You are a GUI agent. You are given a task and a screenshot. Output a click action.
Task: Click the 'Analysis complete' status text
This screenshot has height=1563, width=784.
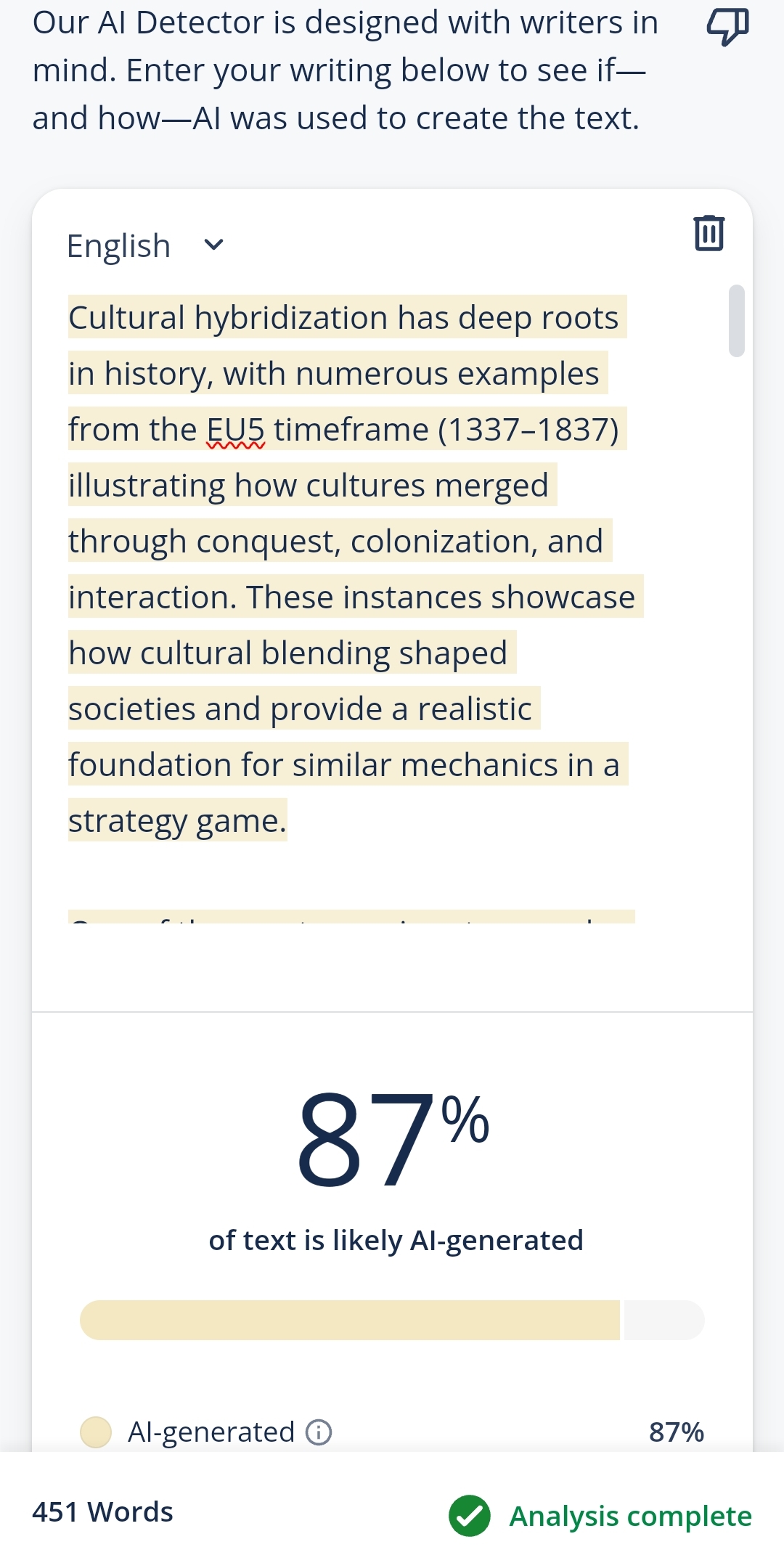coord(631,1516)
